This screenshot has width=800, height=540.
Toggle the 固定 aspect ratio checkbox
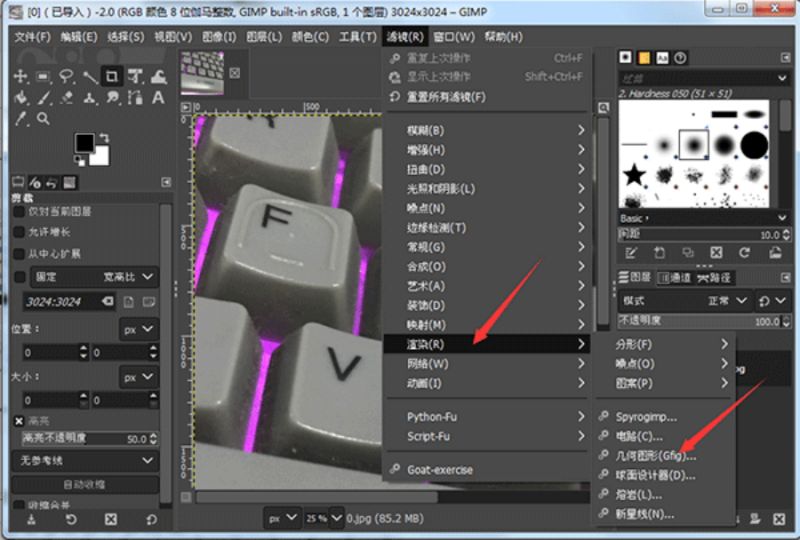19,277
